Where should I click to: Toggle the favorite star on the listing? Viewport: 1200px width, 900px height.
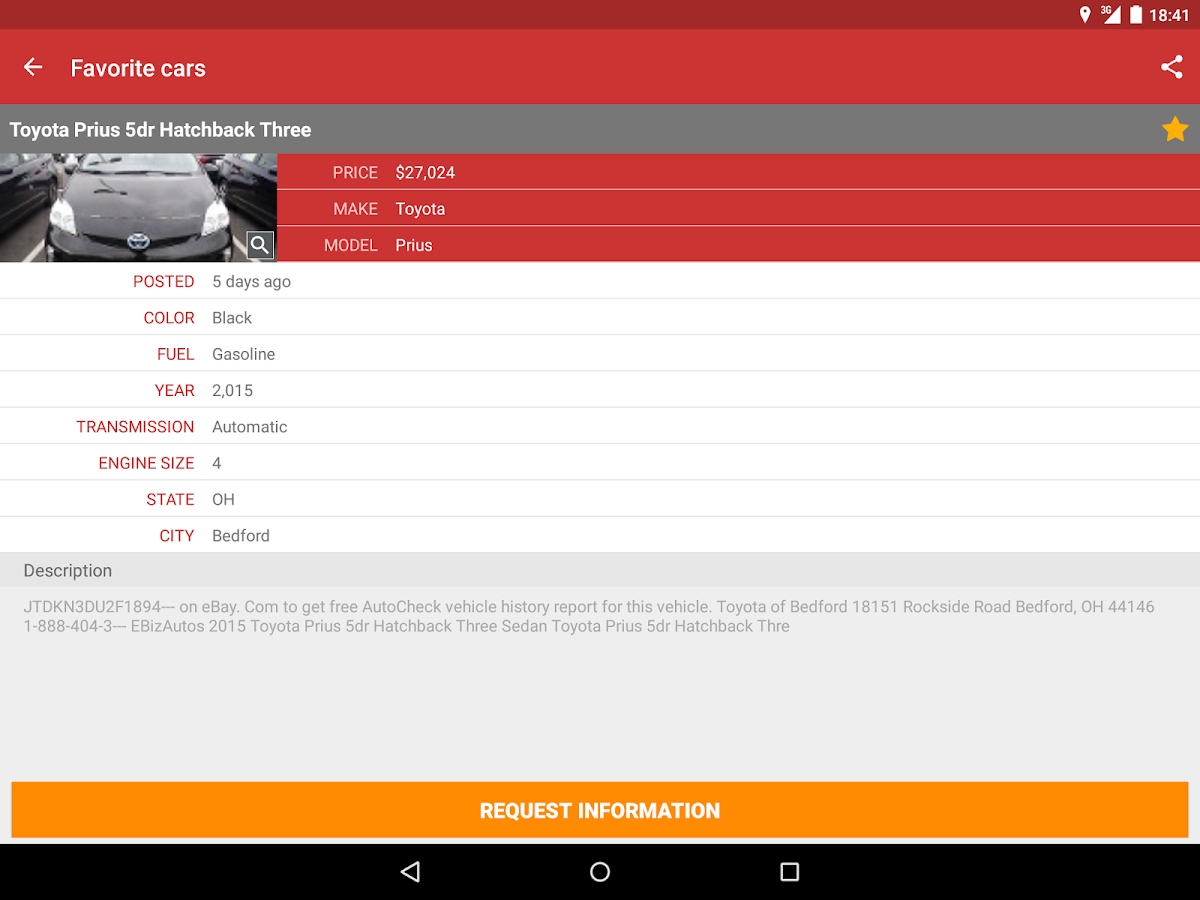(x=1174, y=128)
